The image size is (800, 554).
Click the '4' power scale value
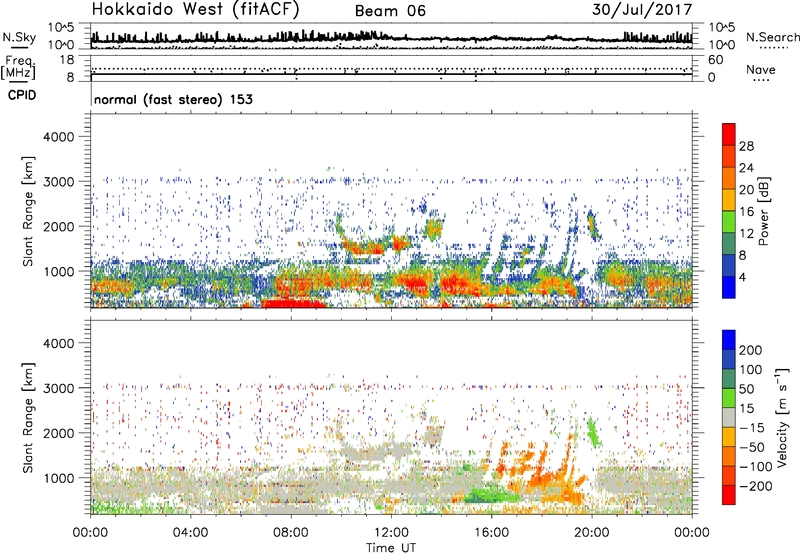[742, 278]
